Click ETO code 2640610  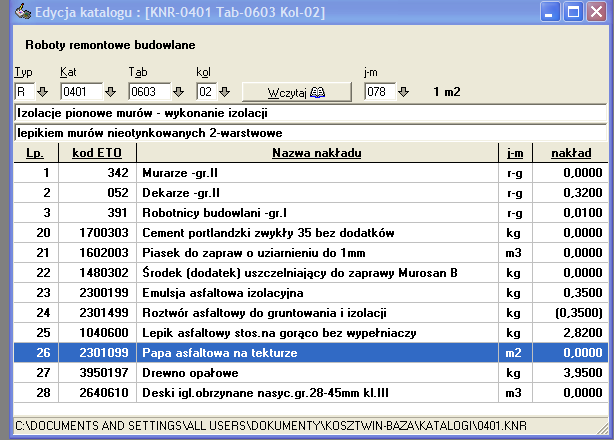(x=104, y=393)
